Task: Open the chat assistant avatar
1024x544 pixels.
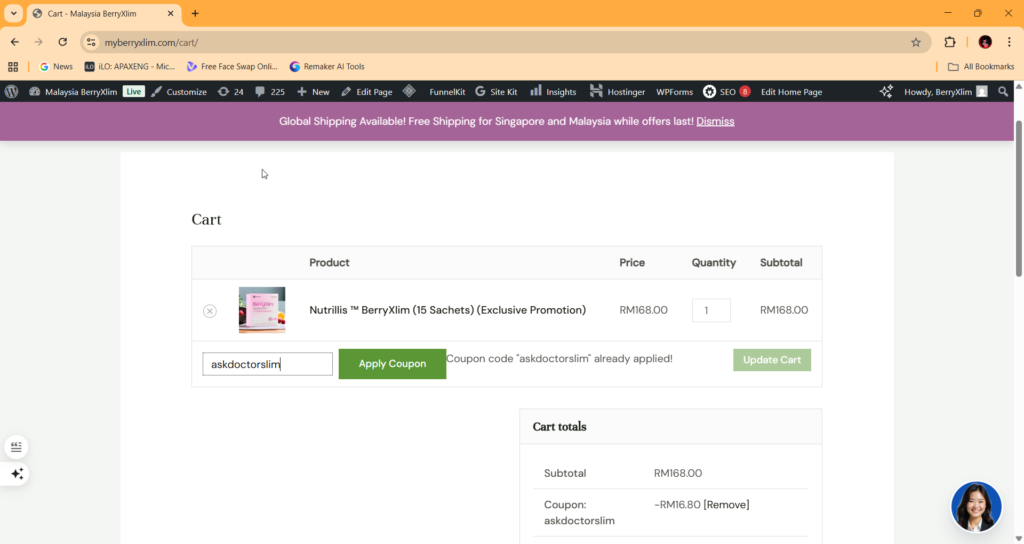Action: (x=975, y=507)
